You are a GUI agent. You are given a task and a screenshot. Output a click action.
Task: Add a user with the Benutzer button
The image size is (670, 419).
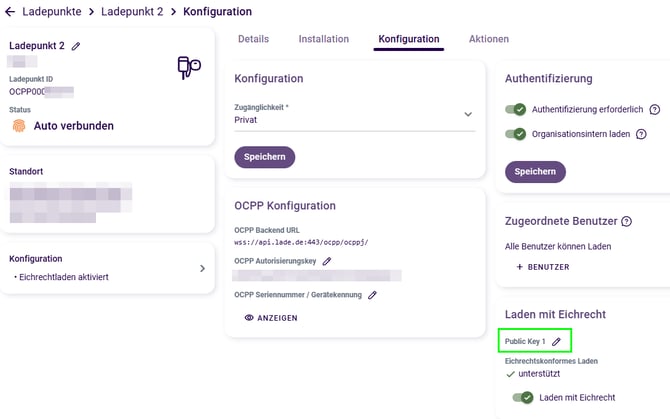pyautogui.click(x=543, y=267)
